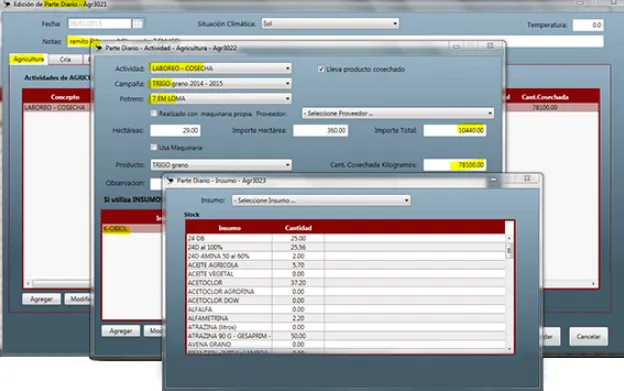Viewport: 624px width, 391px height.
Task: Click the Importe Total field
Action: coord(454,130)
